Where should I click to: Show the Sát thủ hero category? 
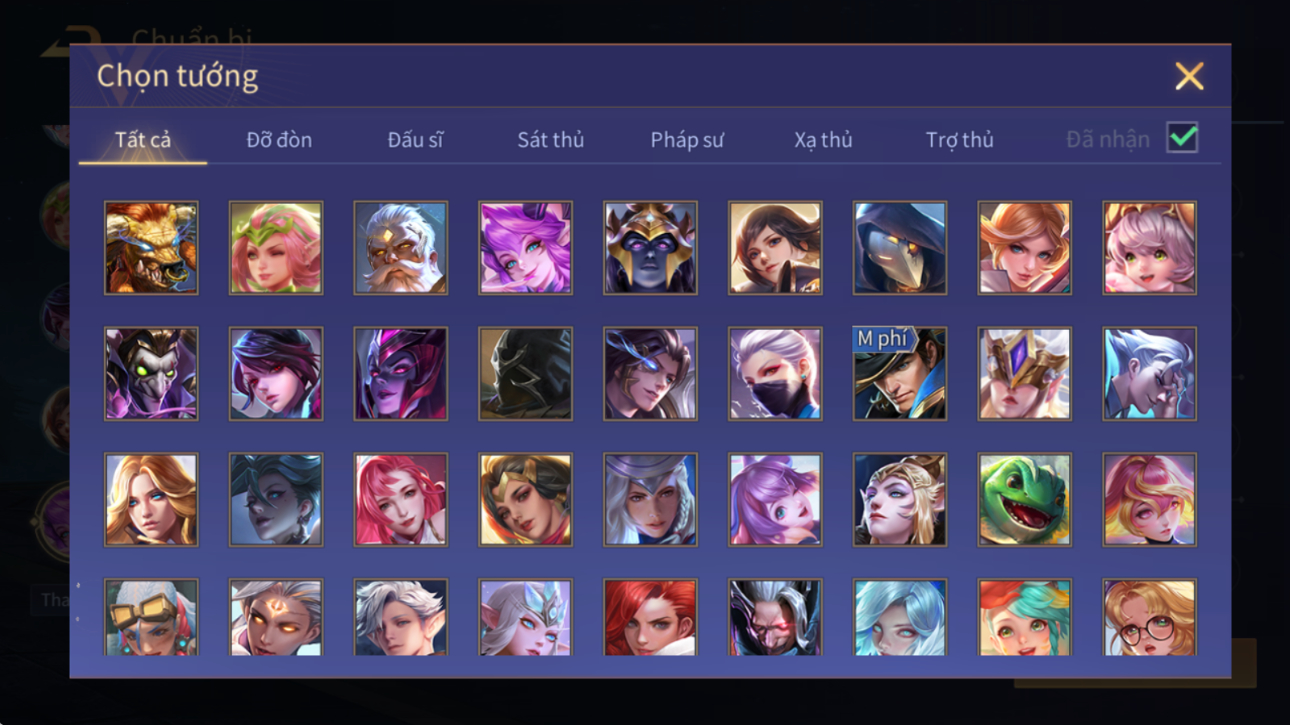[550, 140]
